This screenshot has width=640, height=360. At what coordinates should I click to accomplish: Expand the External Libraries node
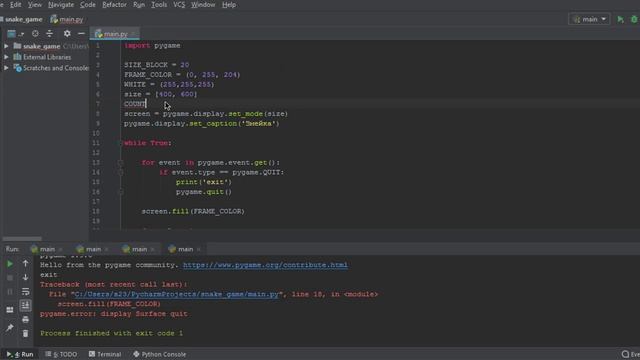(6, 57)
